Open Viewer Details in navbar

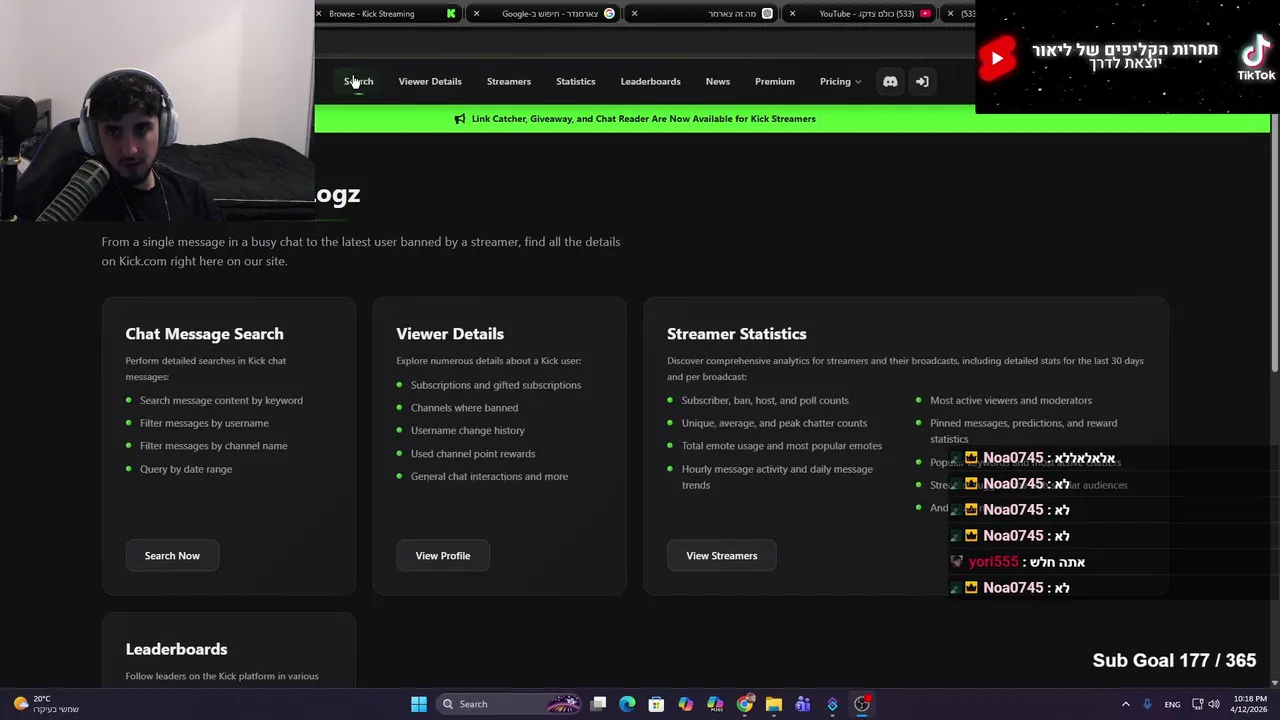coord(430,81)
